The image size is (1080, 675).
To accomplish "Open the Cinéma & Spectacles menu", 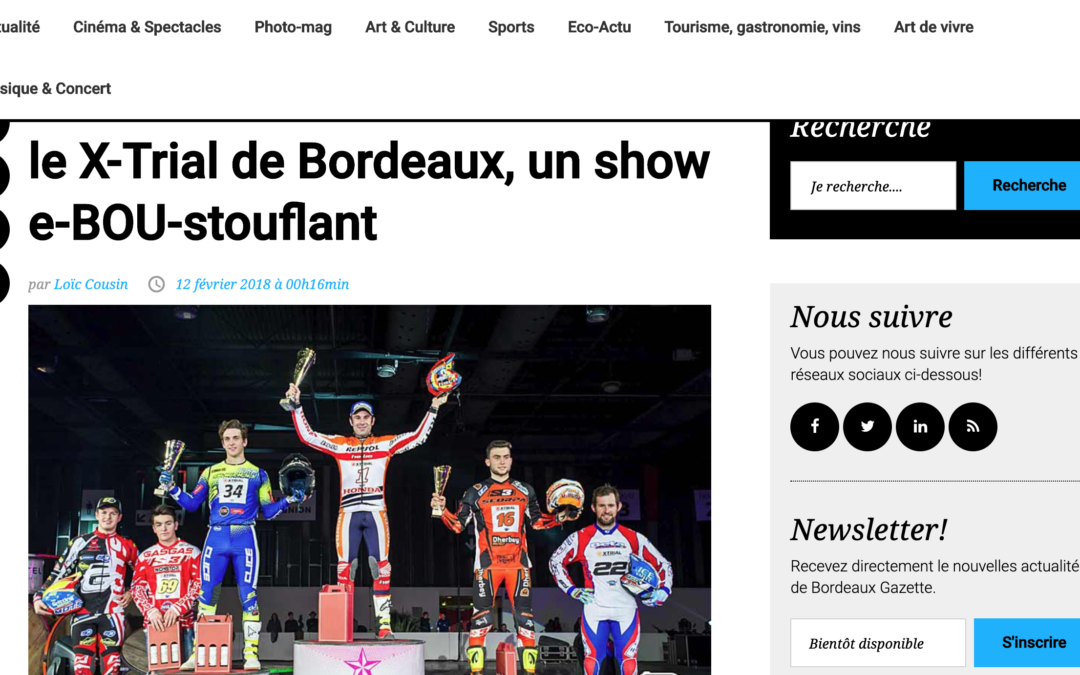I will [147, 27].
